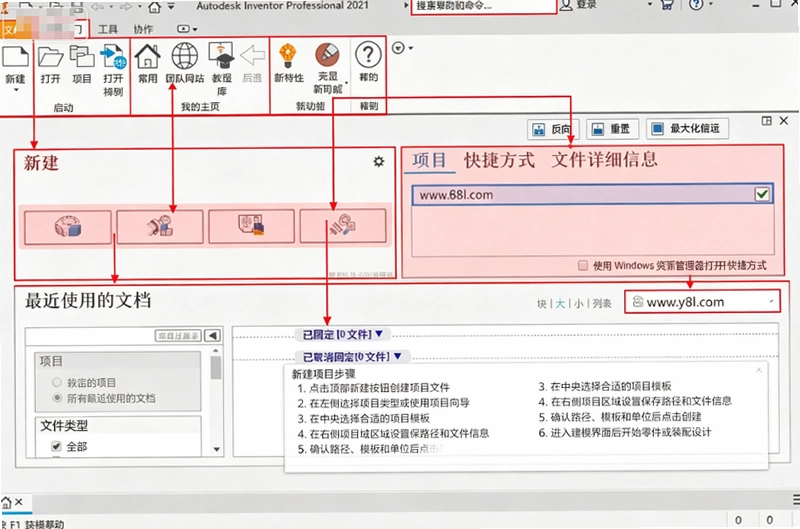Select the 项目 tab in right panel

429,160
